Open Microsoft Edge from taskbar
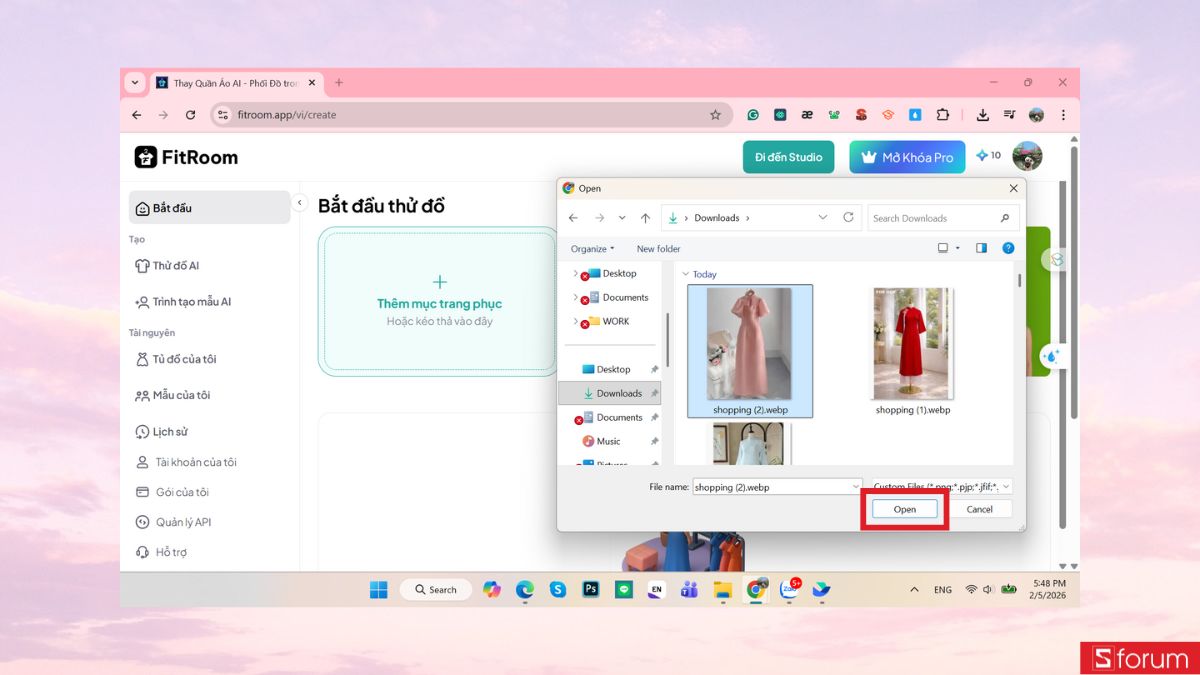The height and width of the screenshot is (675, 1200). tap(525, 590)
